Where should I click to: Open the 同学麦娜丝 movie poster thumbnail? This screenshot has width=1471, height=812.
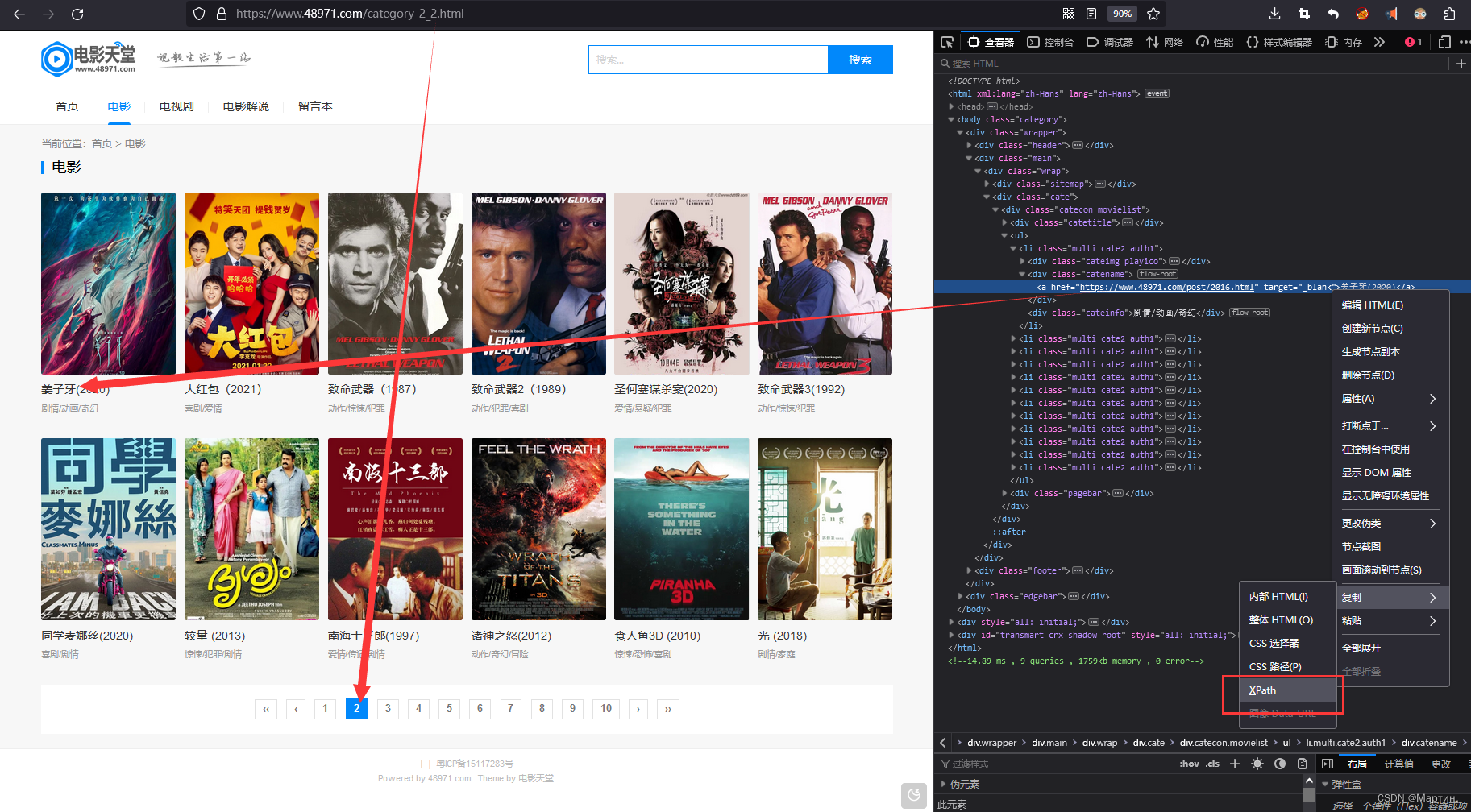tap(108, 529)
